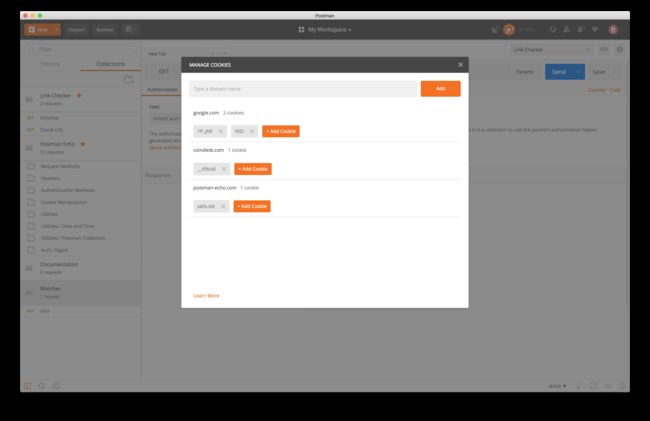Image resolution: width=650 pixels, height=421 pixels.
Task: Click the sync status orange icon
Action: [x=509, y=29]
